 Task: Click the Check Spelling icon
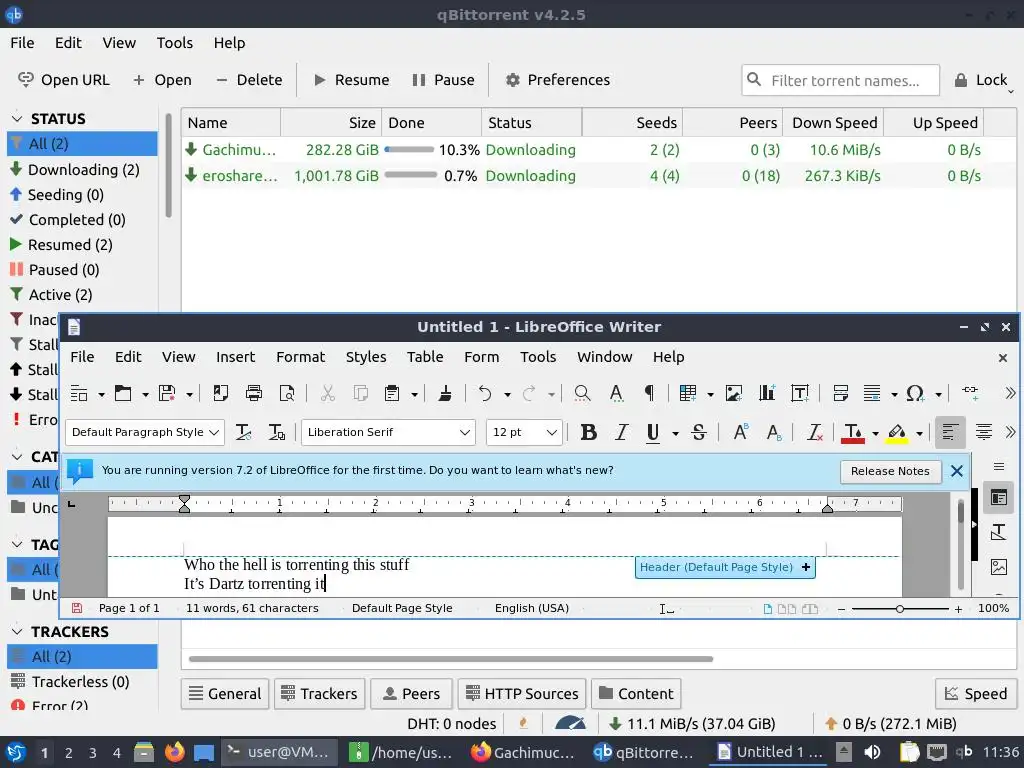[616, 393]
